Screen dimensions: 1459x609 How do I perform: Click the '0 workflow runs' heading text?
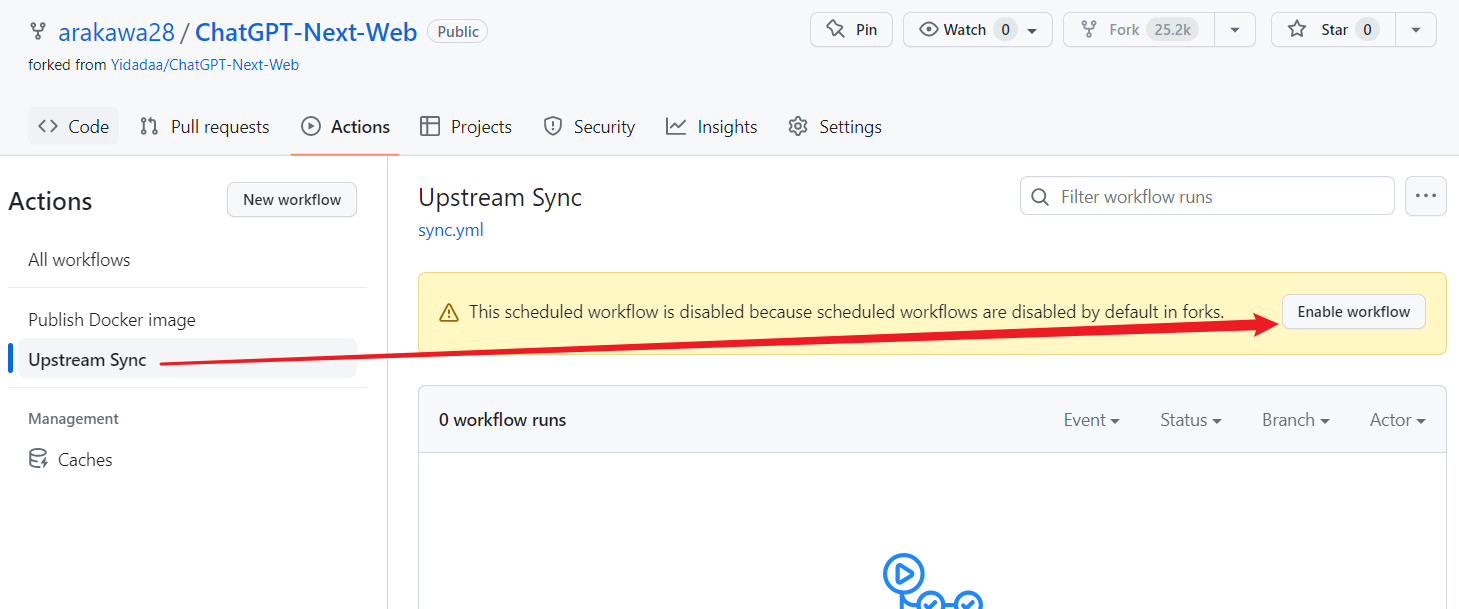[502, 420]
